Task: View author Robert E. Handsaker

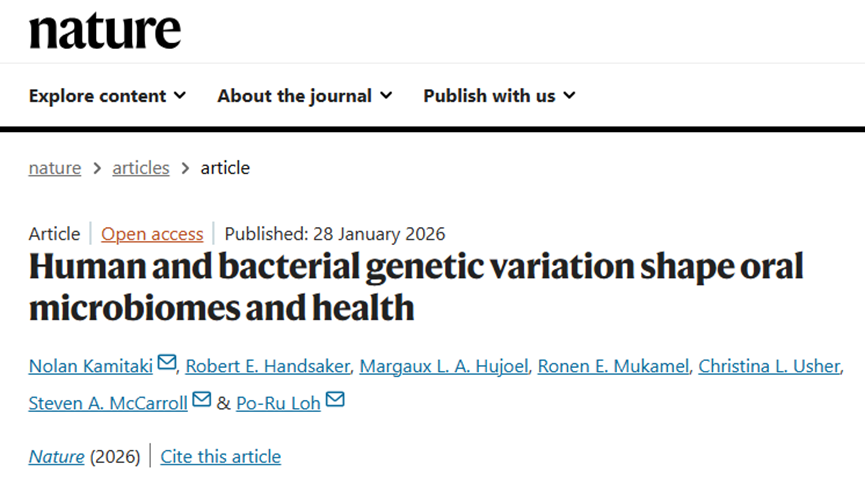Action: coord(268,366)
